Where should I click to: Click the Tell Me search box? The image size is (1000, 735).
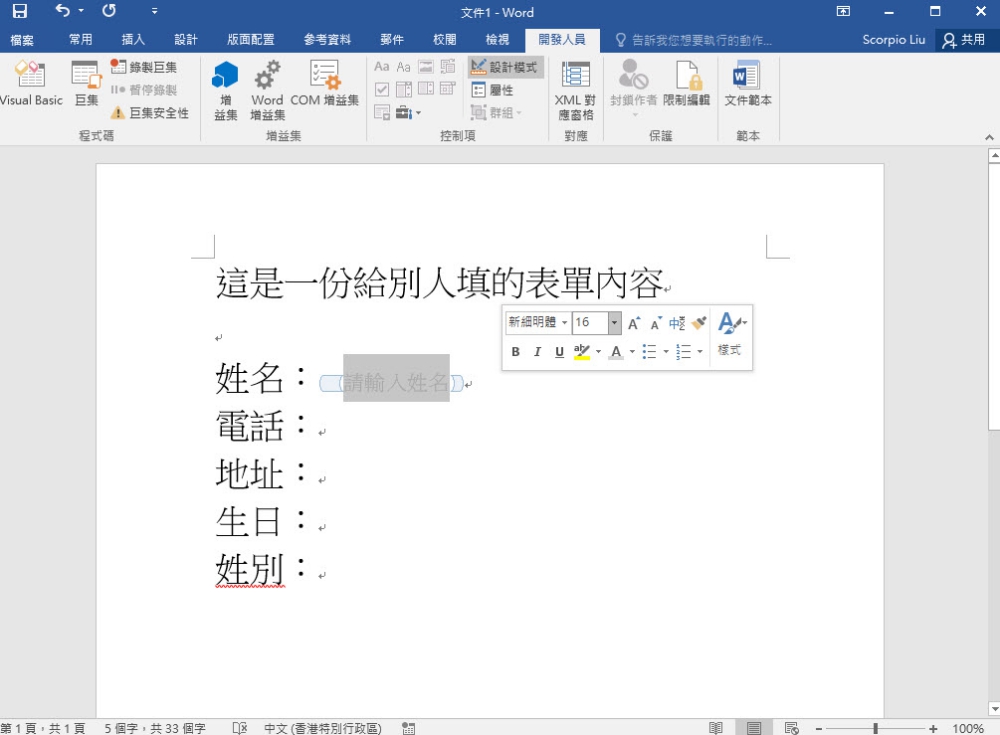(693, 40)
